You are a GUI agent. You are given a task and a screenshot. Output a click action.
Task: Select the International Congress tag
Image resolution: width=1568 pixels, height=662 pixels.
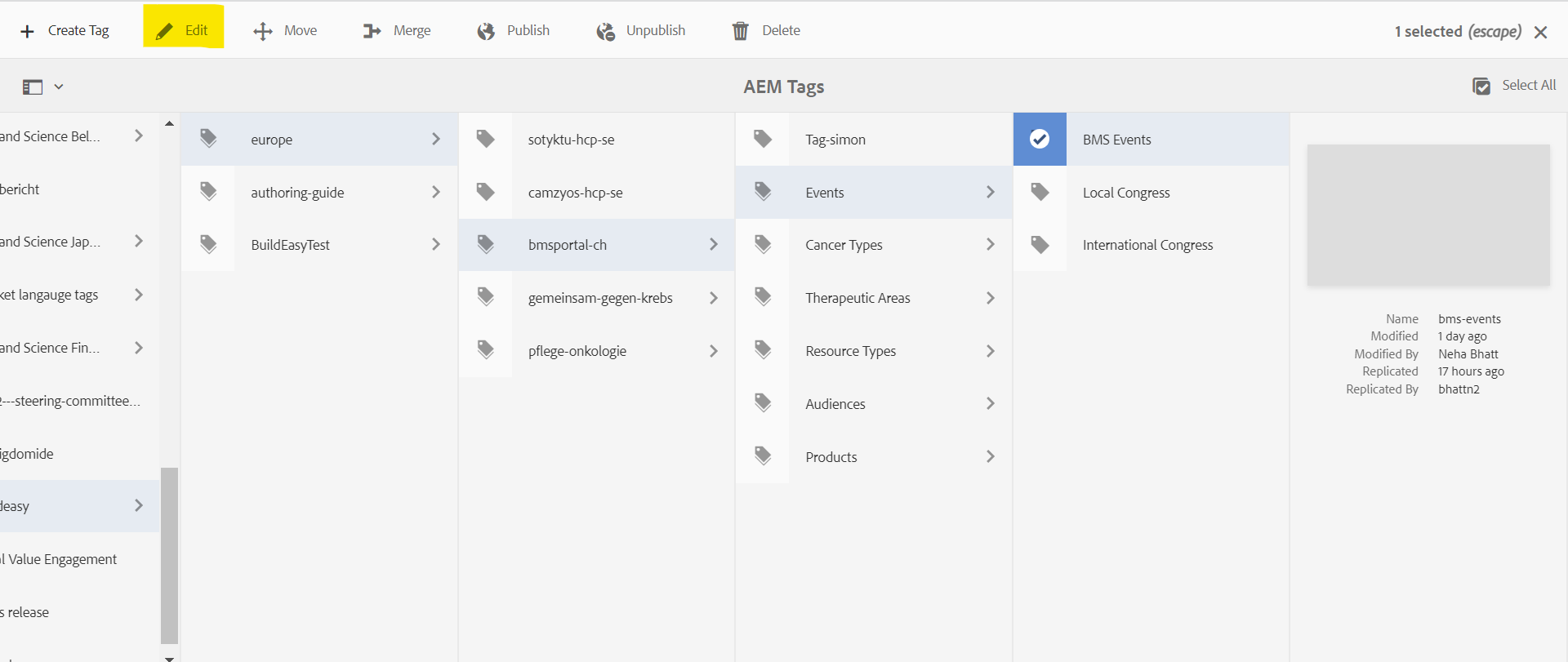1151,244
